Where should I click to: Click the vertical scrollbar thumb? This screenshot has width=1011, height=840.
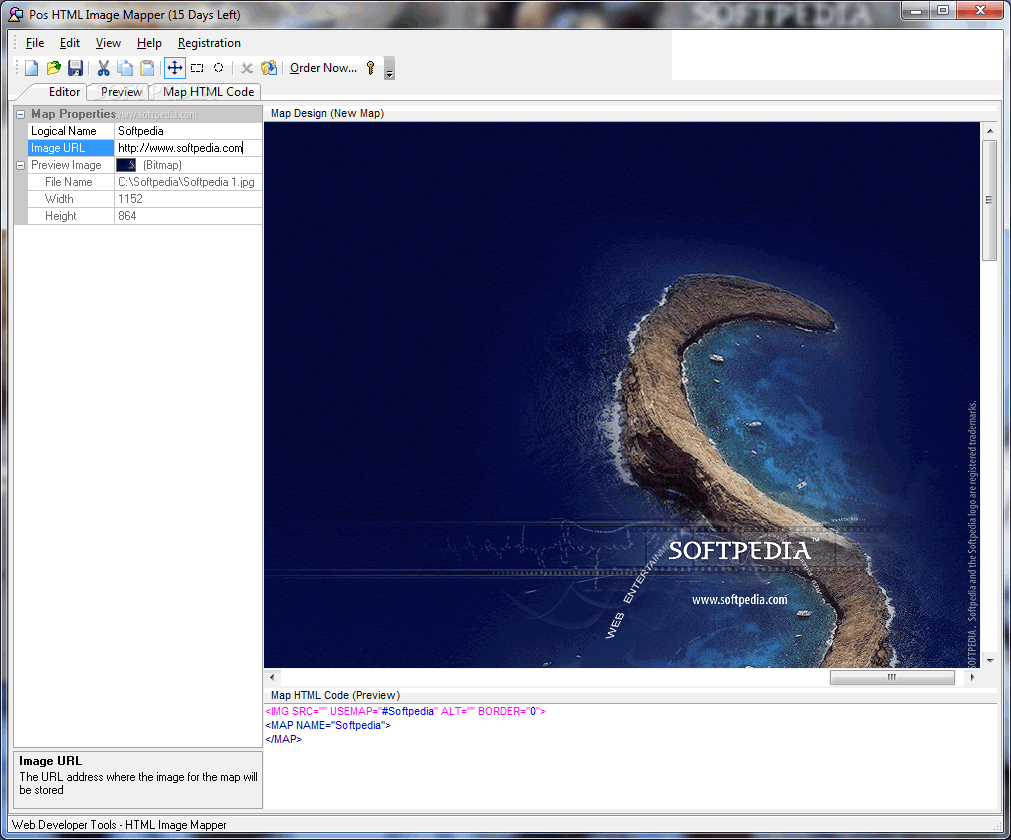point(990,200)
